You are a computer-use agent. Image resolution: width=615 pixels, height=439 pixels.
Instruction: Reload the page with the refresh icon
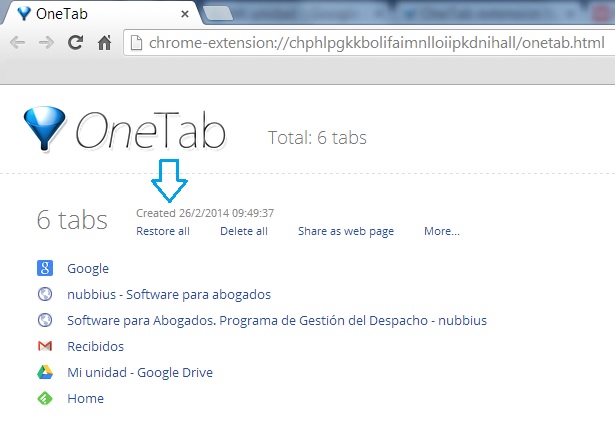pyautogui.click(x=75, y=42)
